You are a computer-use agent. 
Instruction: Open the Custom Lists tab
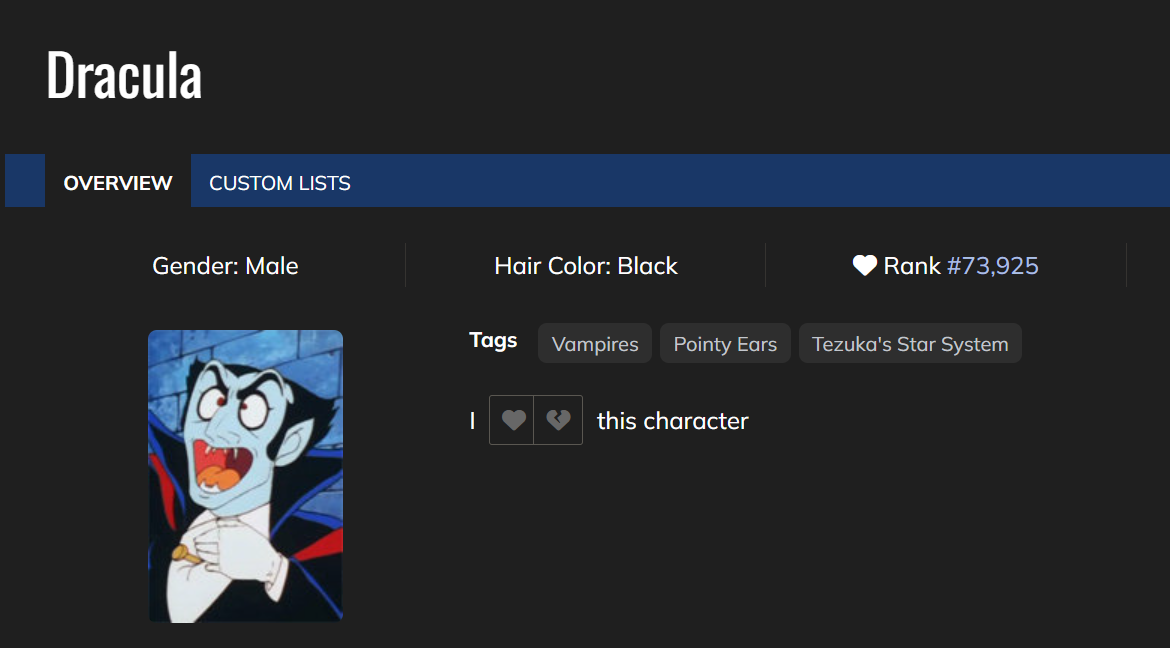coord(280,183)
